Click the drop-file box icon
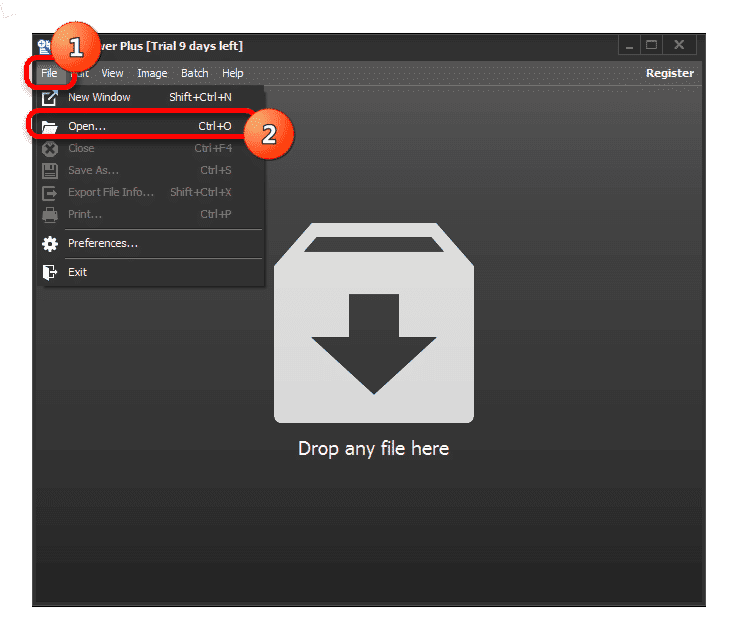The width and height of the screenshot is (738, 640). click(x=374, y=323)
